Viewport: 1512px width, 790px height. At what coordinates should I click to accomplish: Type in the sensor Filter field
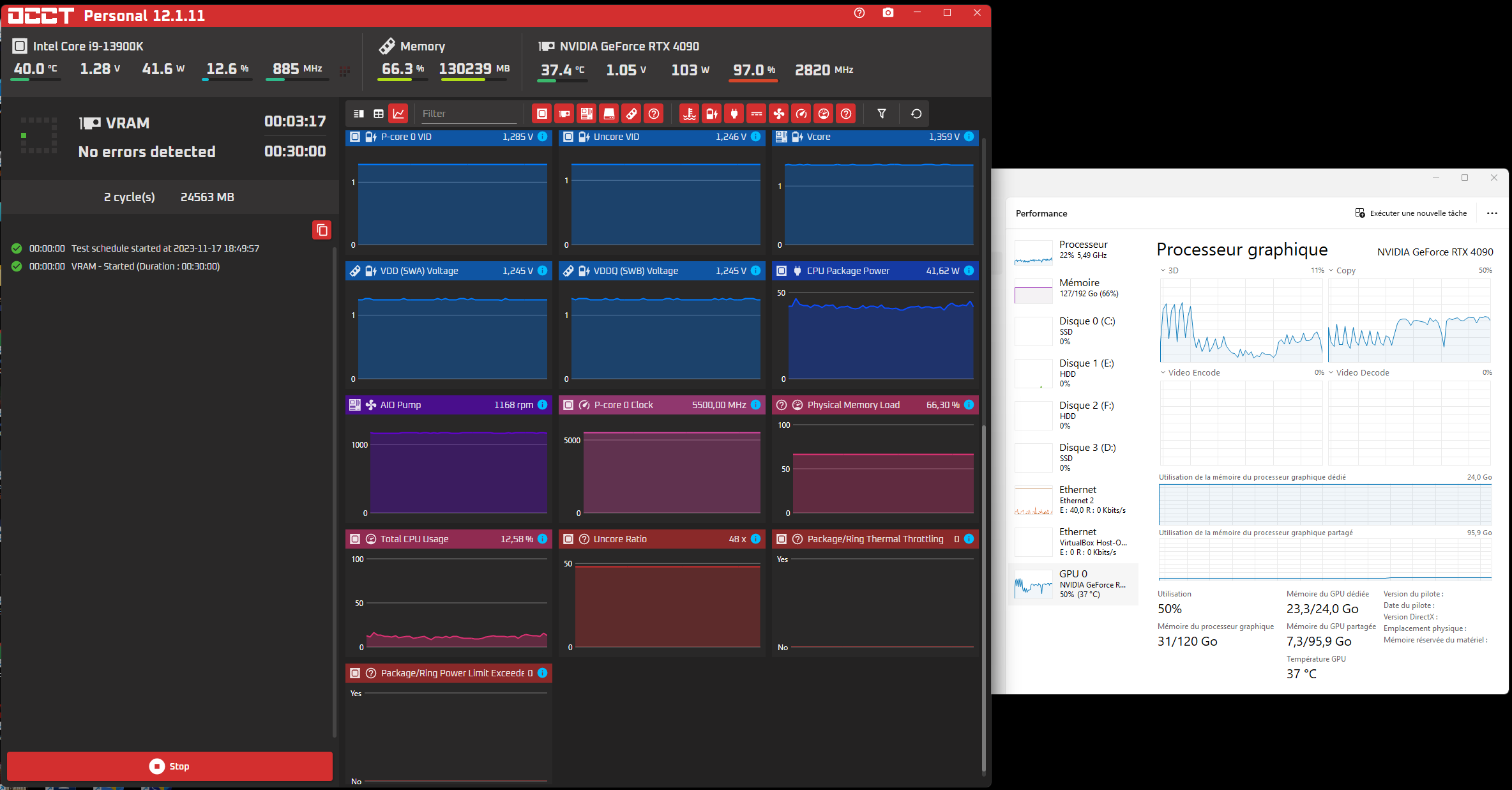point(469,114)
